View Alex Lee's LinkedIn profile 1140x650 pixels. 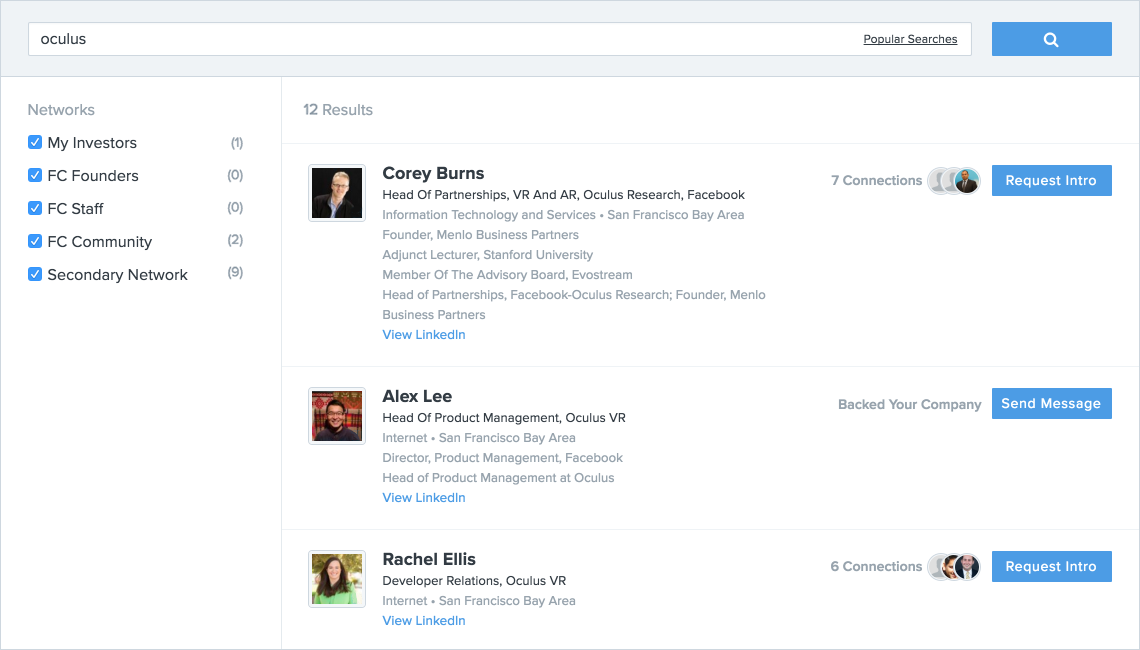(424, 498)
